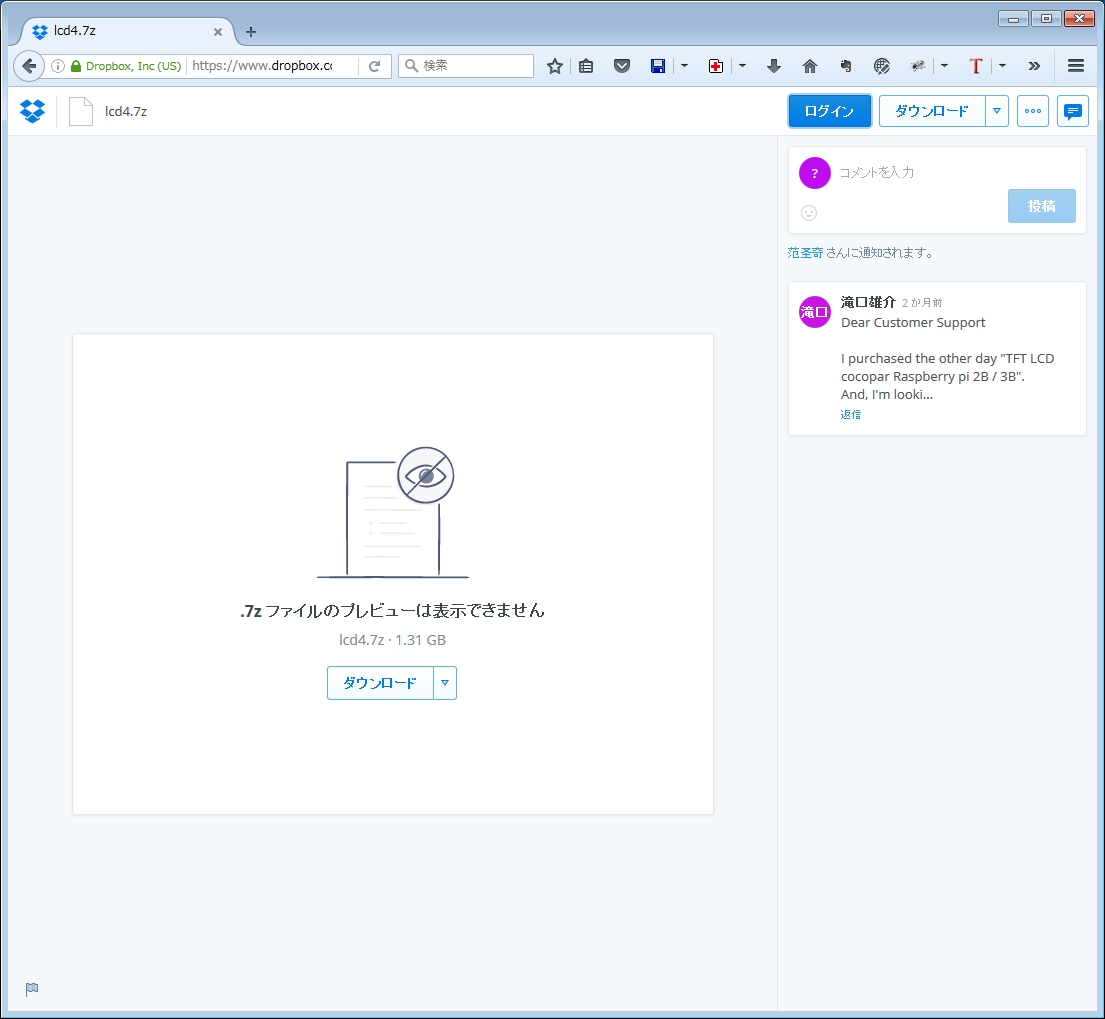Show more hidden toolbar items chevron
This screenshot has width=1105, height=1019.
1034,66
